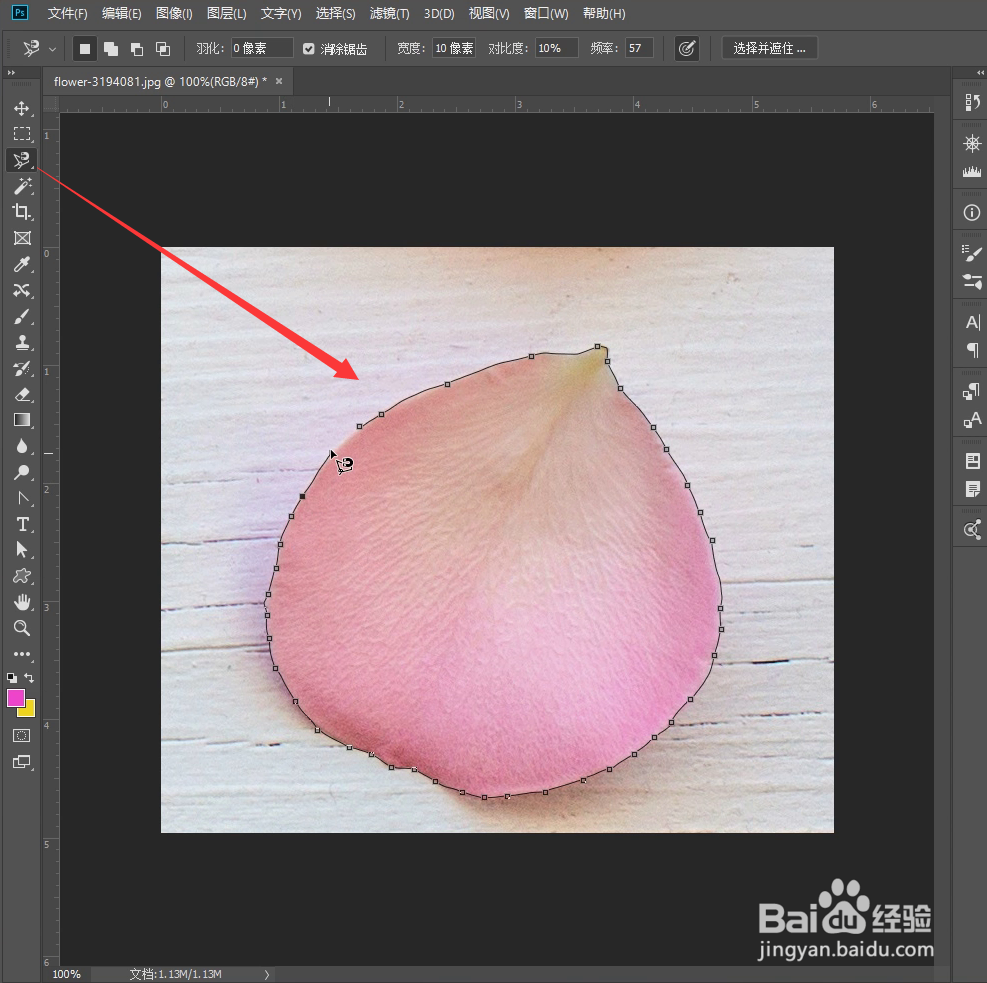Select the Move tool
Screen dimensions: 987x983
pyautogui.click(x=21, y=108)
